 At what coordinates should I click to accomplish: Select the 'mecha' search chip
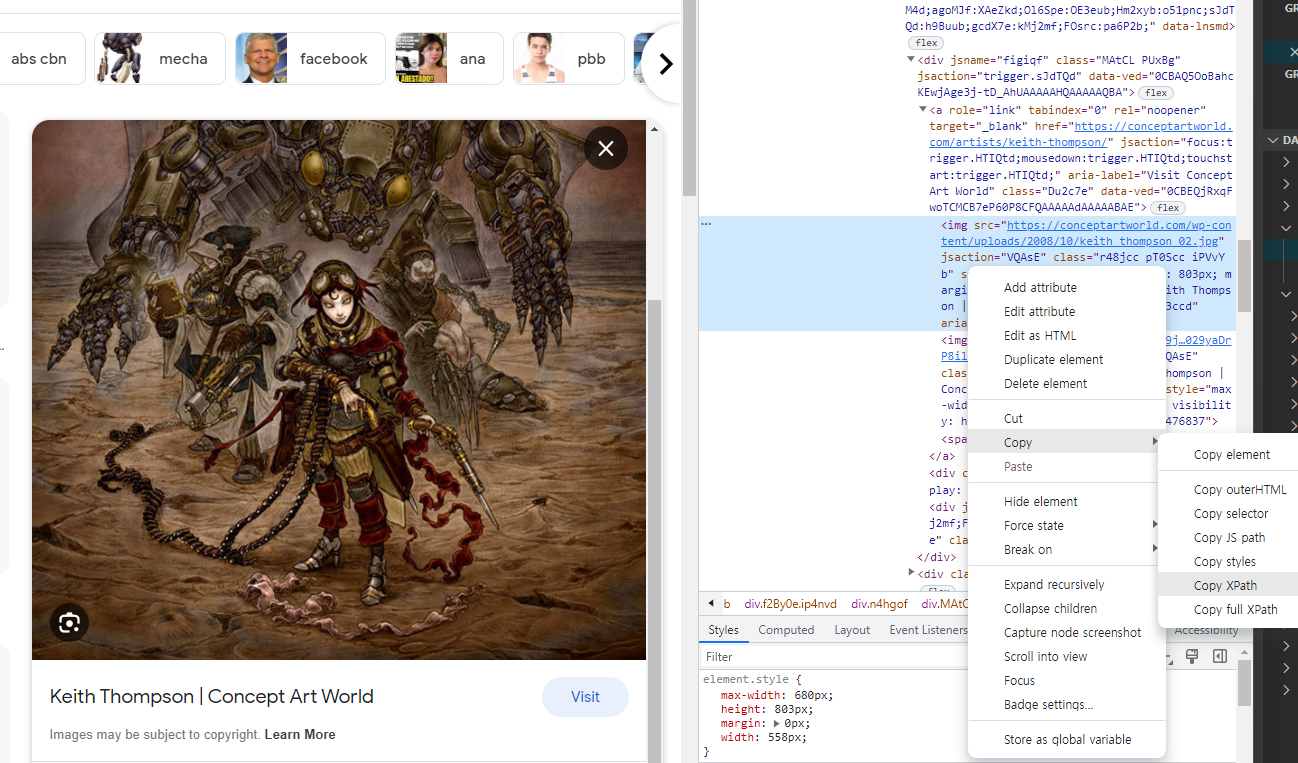click(160, 58)
